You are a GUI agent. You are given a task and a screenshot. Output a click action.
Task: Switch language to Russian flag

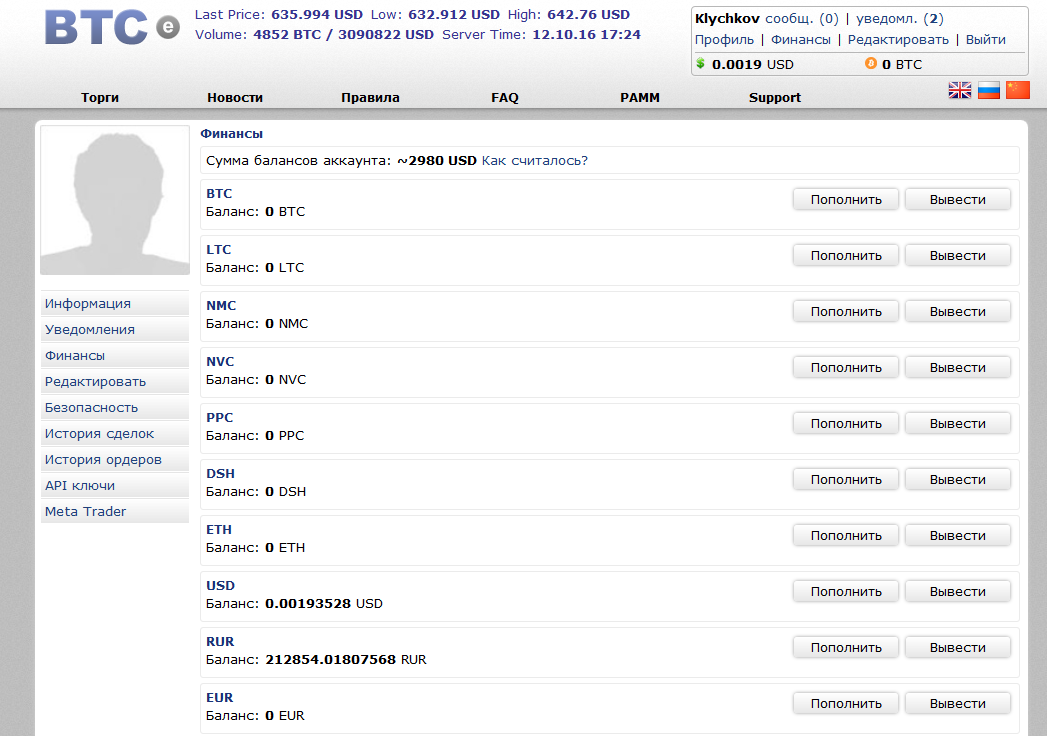pyautogui.click(x=989, y=91)
